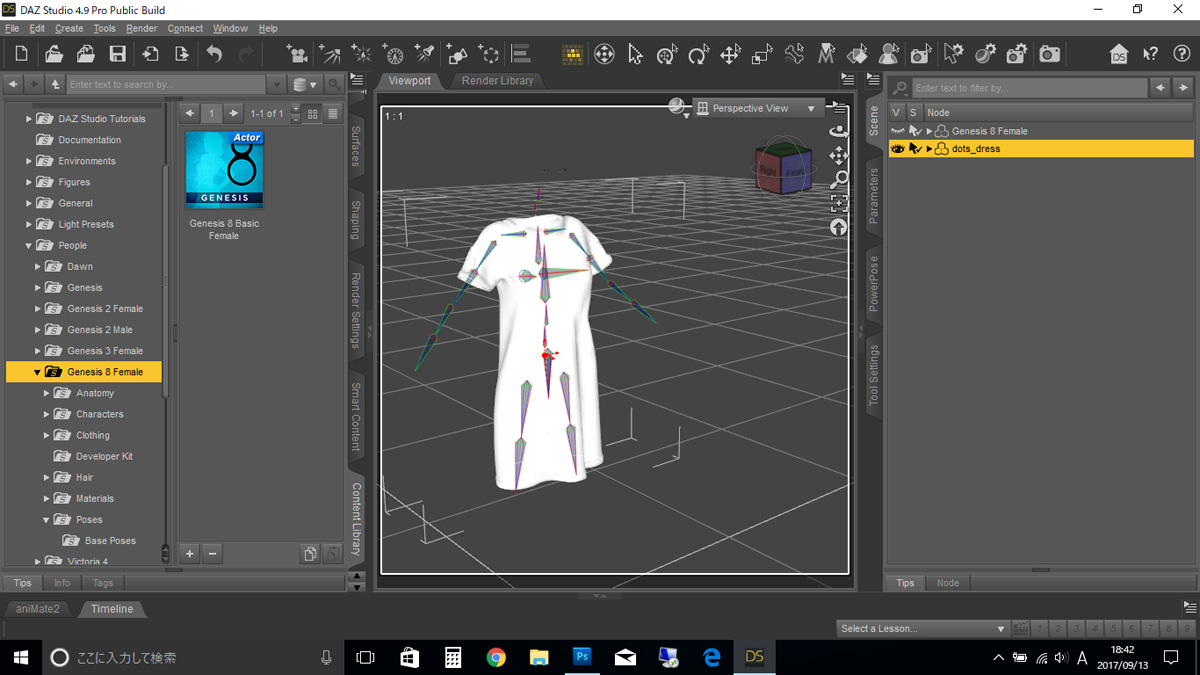Viewport: 1200px width, 675px height.
Task: Open Help with the question mark circle icon
Action: pos(1181,54)
